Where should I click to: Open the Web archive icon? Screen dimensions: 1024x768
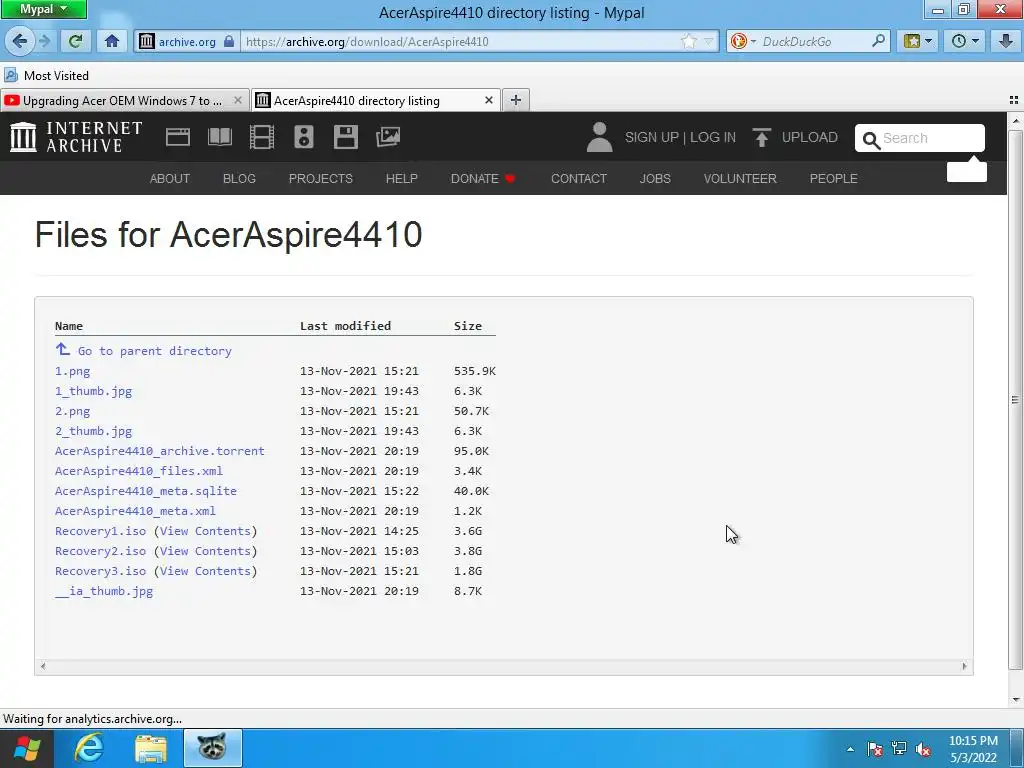pyautogui.click(x=178, y=137)
